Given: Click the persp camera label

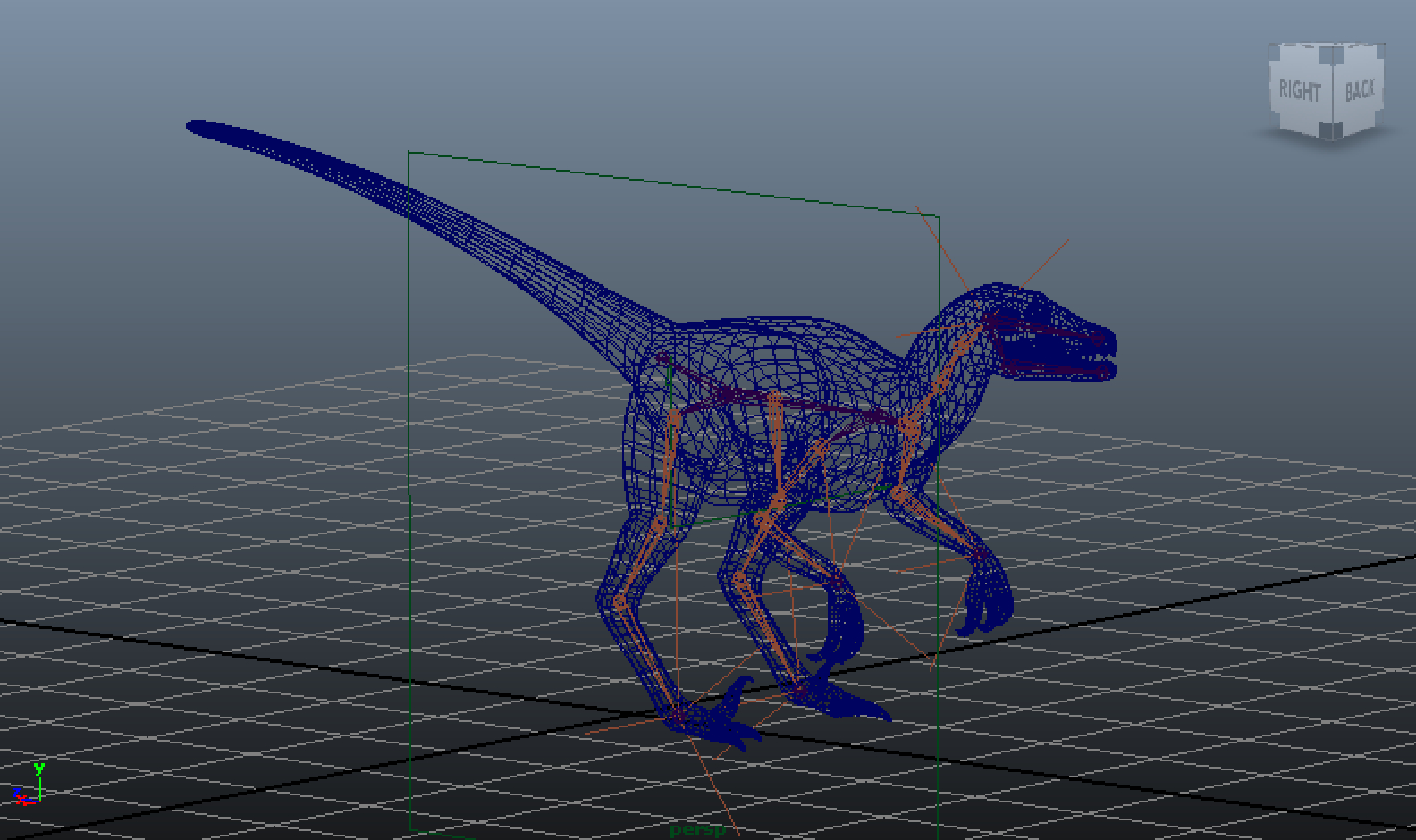Looking at the screenshot, I should point(698,830).
